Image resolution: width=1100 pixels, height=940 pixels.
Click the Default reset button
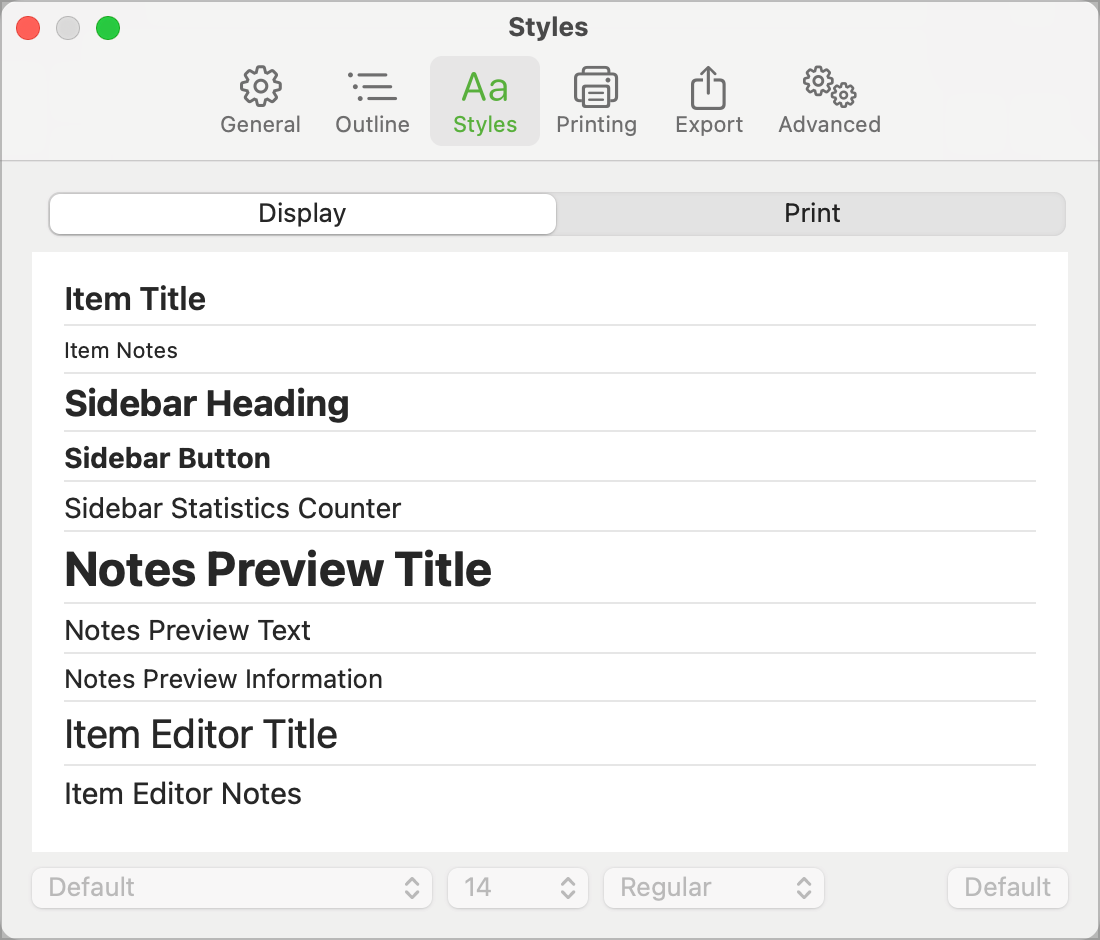tap(1007, 887)
